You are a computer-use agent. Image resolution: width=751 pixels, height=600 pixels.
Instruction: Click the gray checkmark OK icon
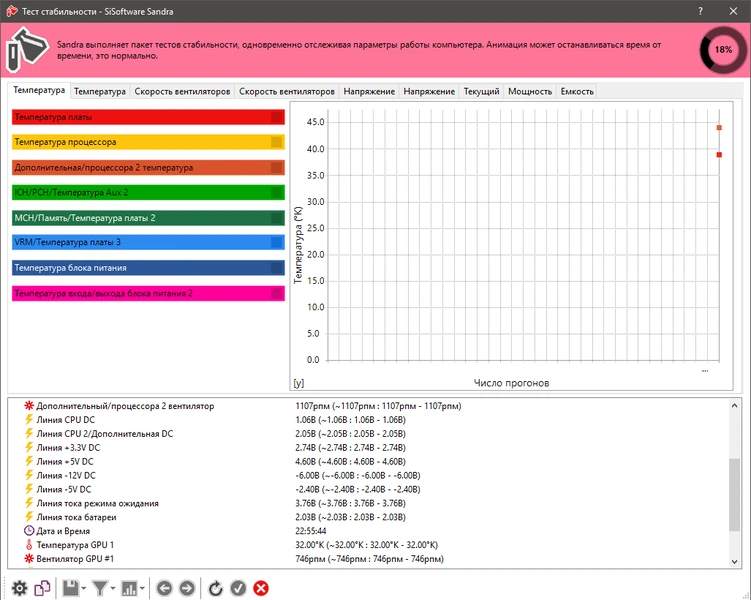pos(238,588)
